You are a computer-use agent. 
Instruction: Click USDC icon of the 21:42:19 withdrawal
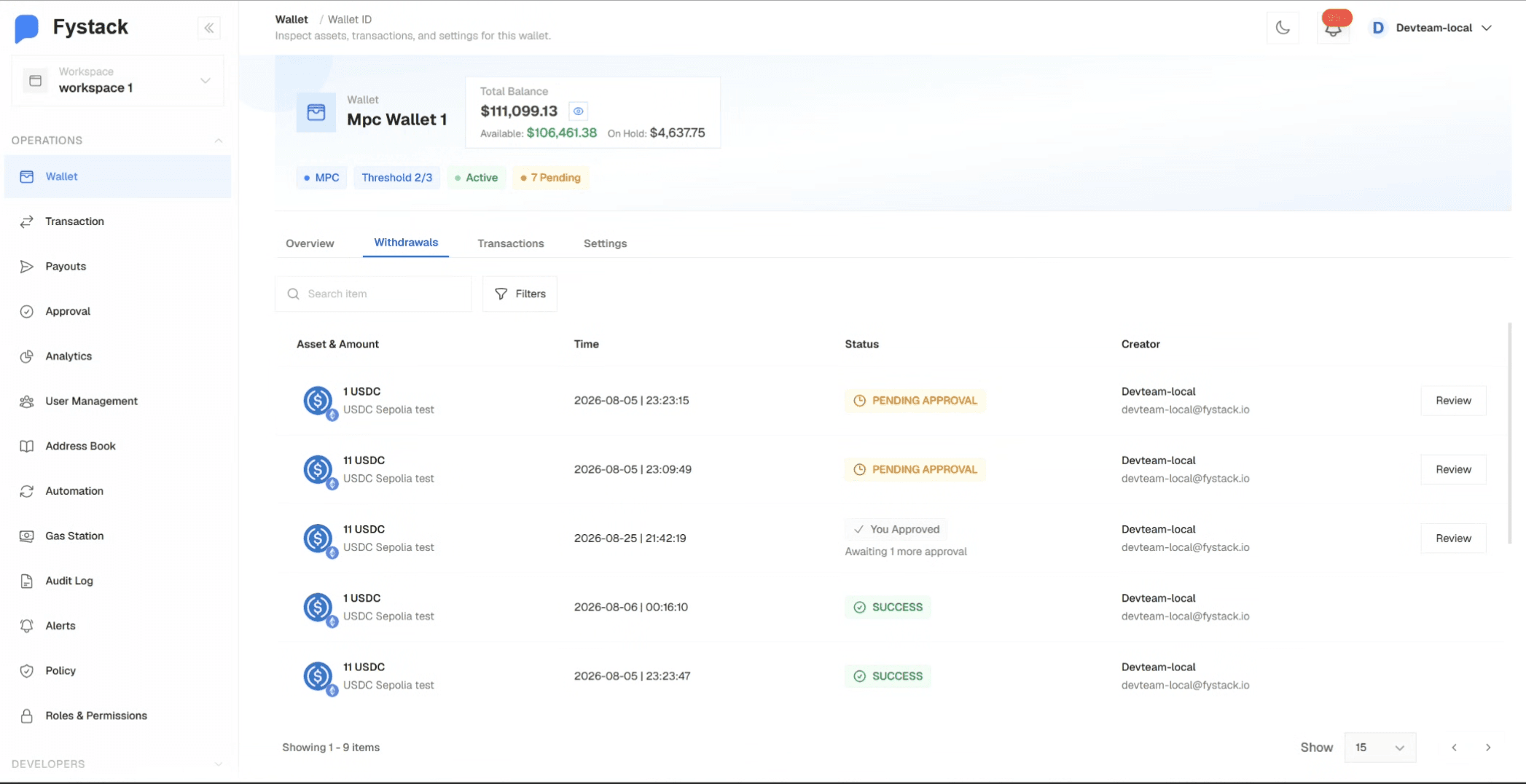[319, 539]
